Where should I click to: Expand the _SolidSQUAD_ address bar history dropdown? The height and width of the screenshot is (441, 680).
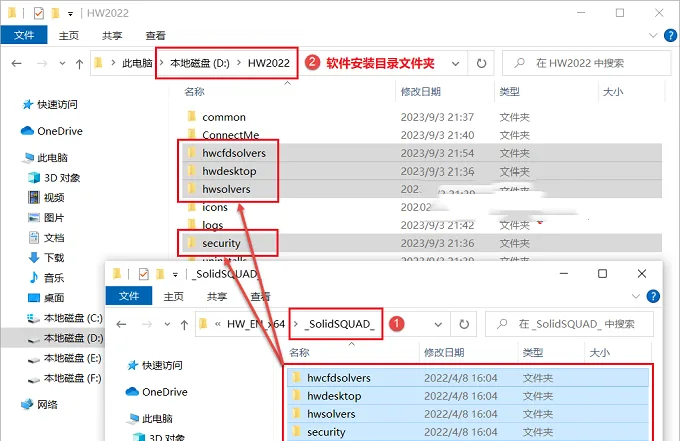(438, 324)
